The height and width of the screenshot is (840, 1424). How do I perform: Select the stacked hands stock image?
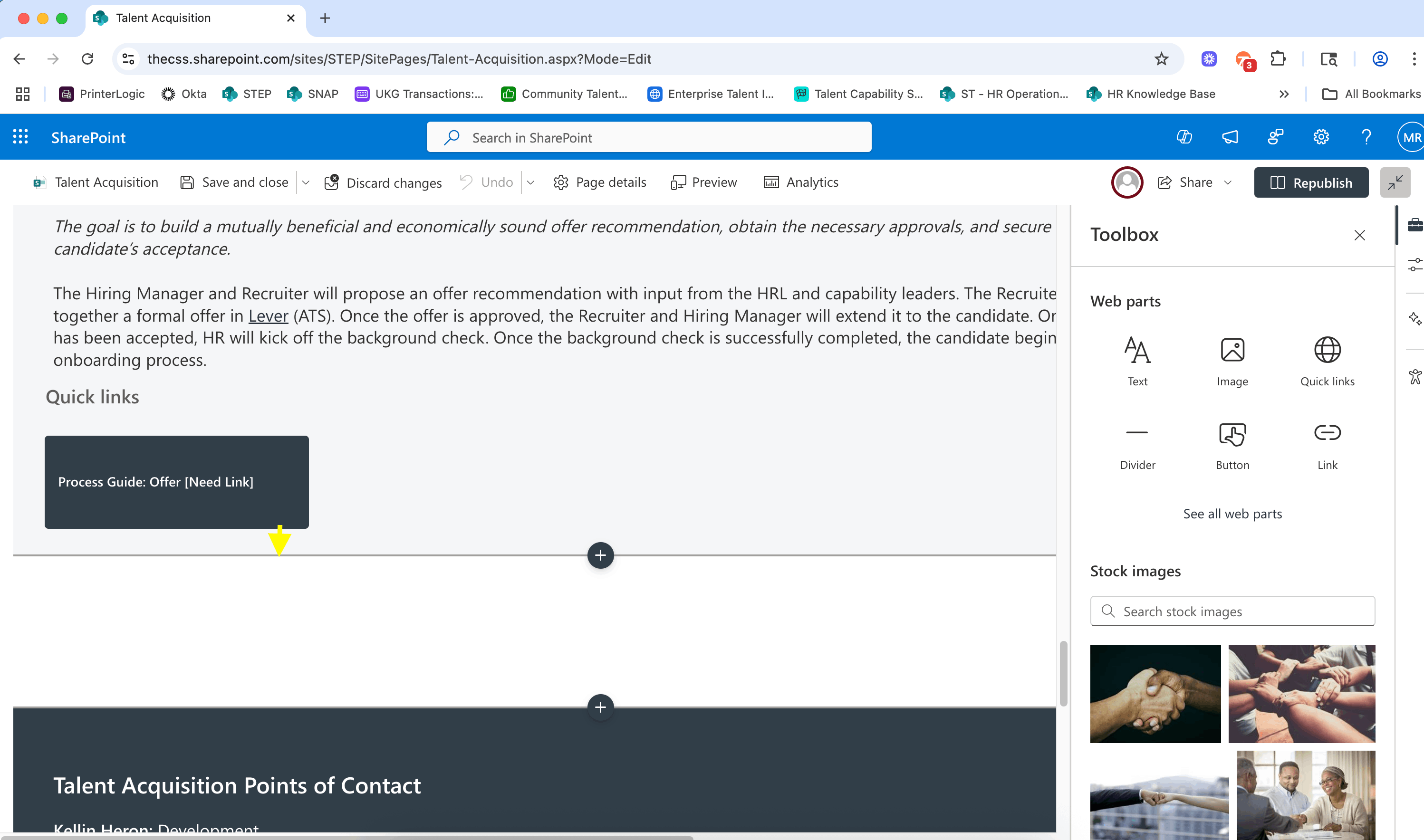pos(1301,694)
